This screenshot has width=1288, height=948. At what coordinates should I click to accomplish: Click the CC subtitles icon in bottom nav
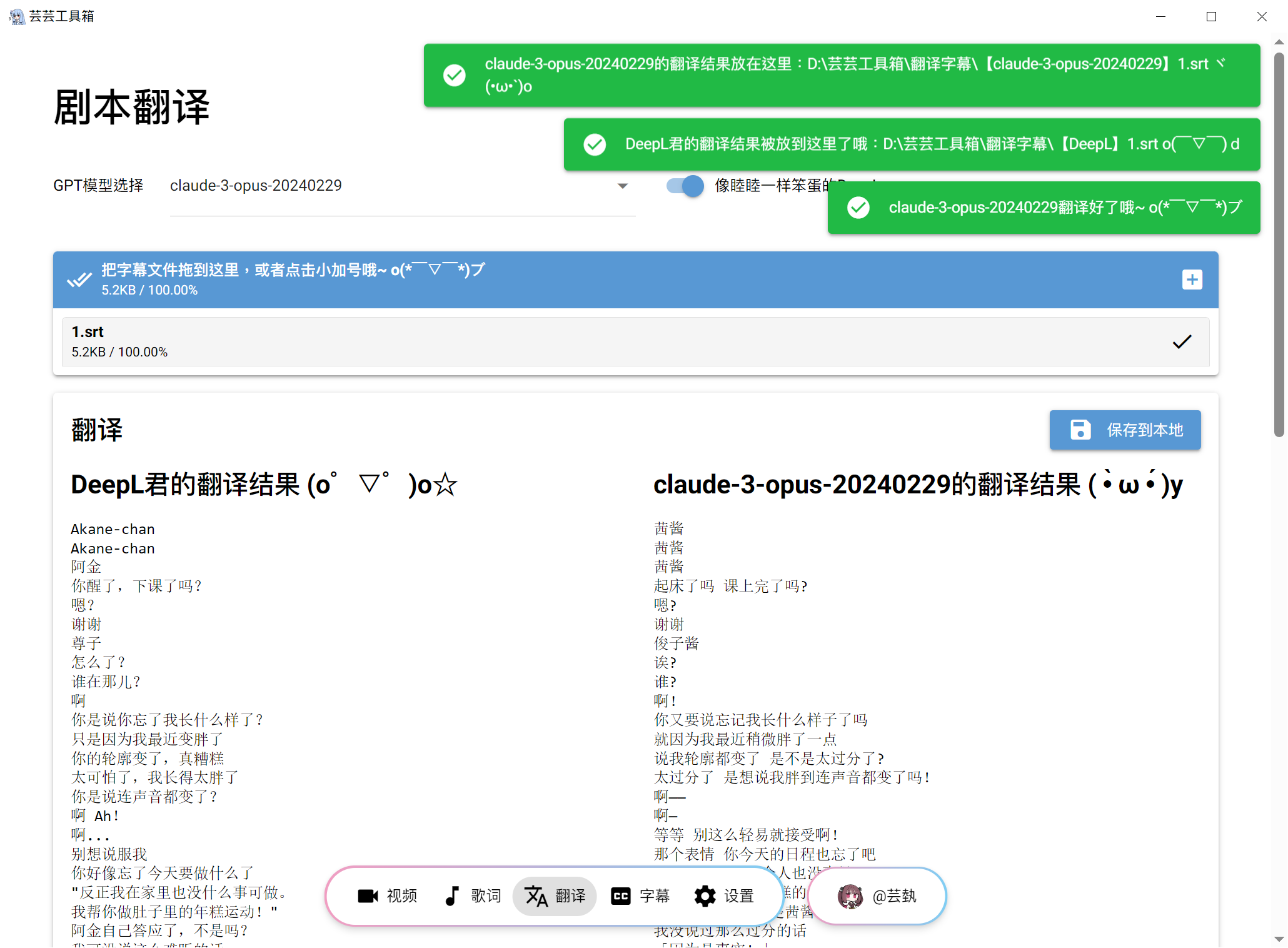[620, 896]
